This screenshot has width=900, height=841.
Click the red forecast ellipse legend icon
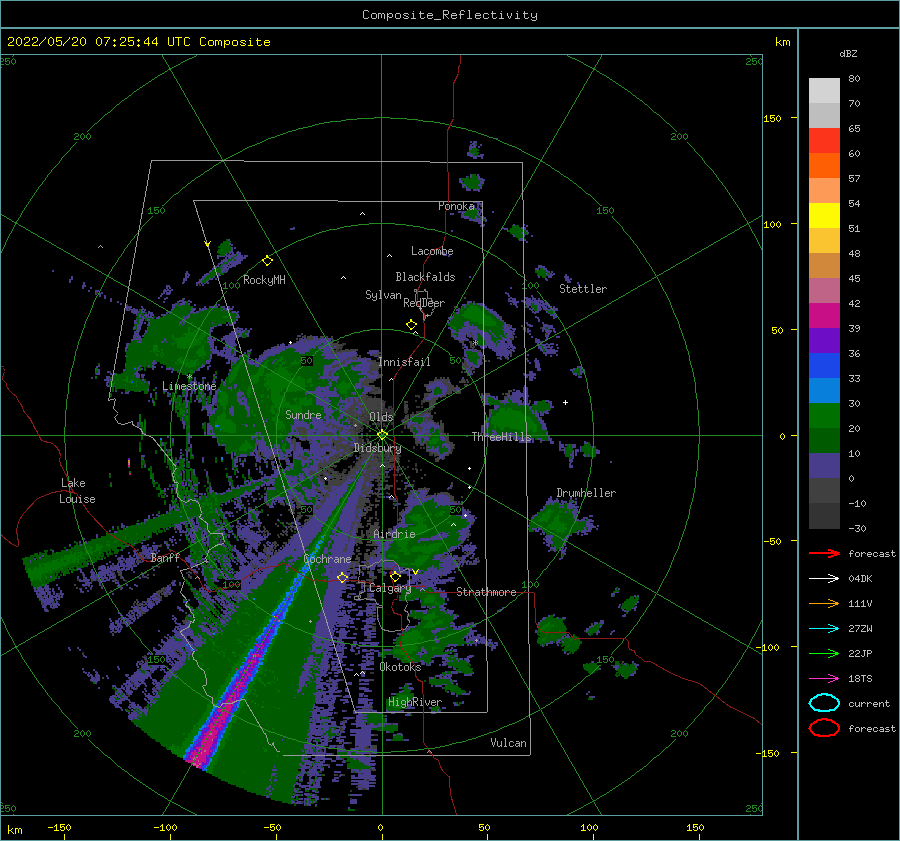click(x=824, y=728)
